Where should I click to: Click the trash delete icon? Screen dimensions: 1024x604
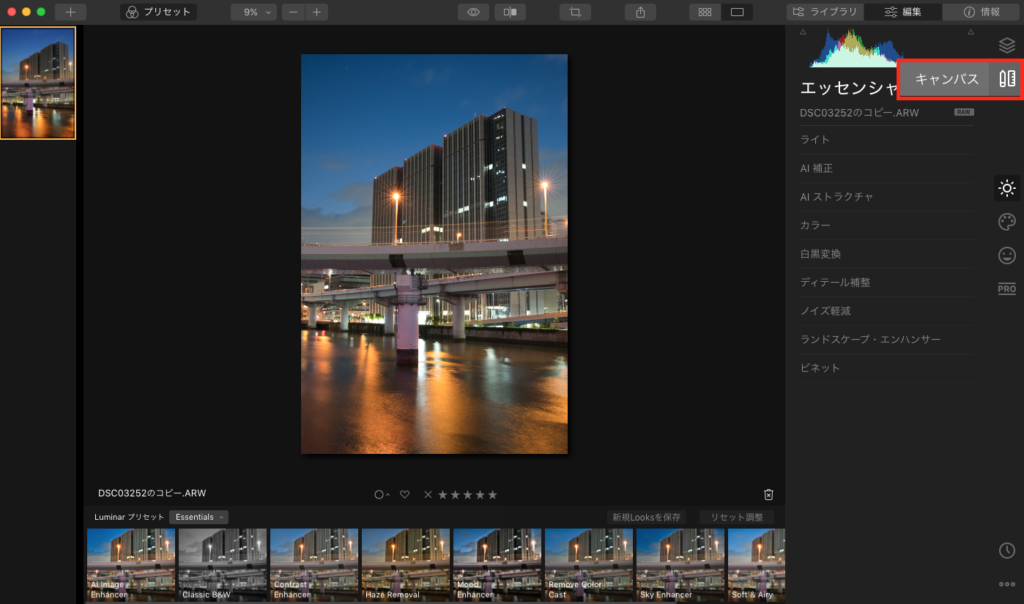pyautogui.click(x=769, y=494)
